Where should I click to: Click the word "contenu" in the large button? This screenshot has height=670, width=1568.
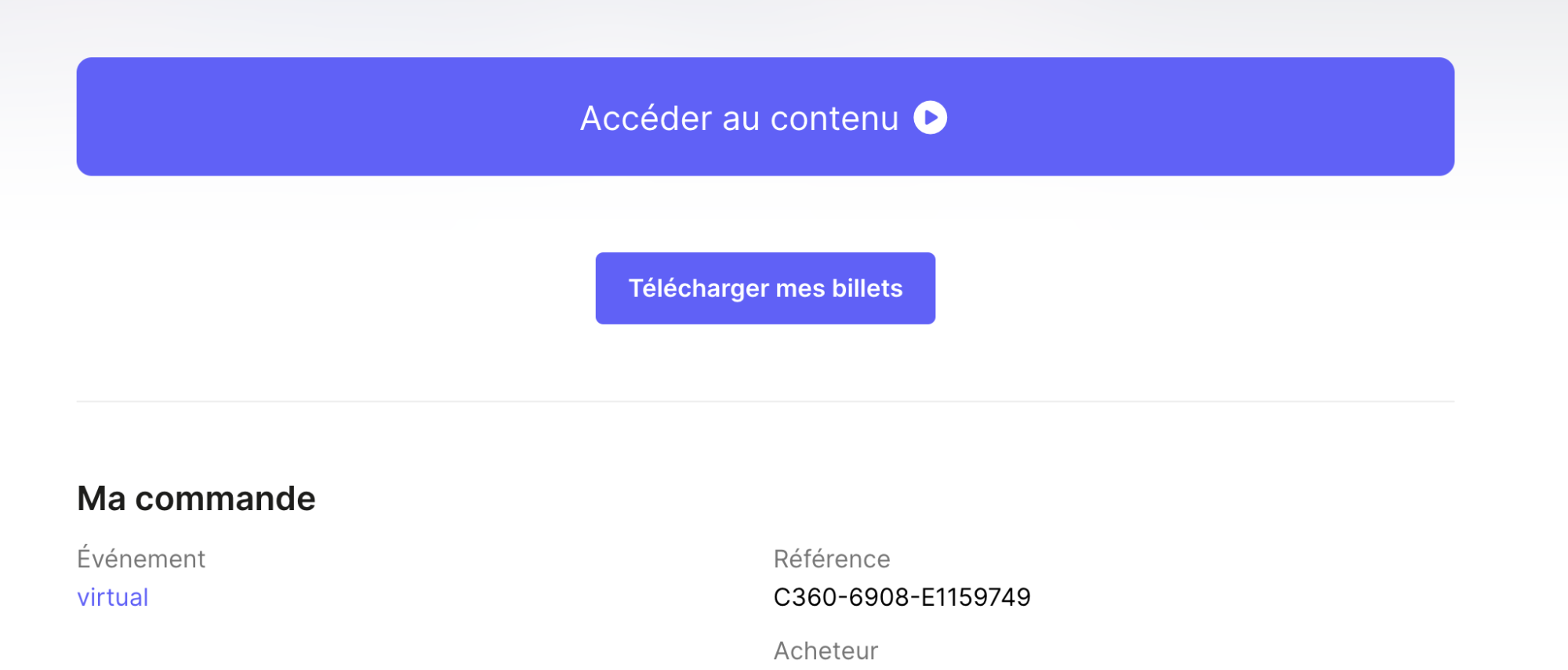tap(834, 118)
